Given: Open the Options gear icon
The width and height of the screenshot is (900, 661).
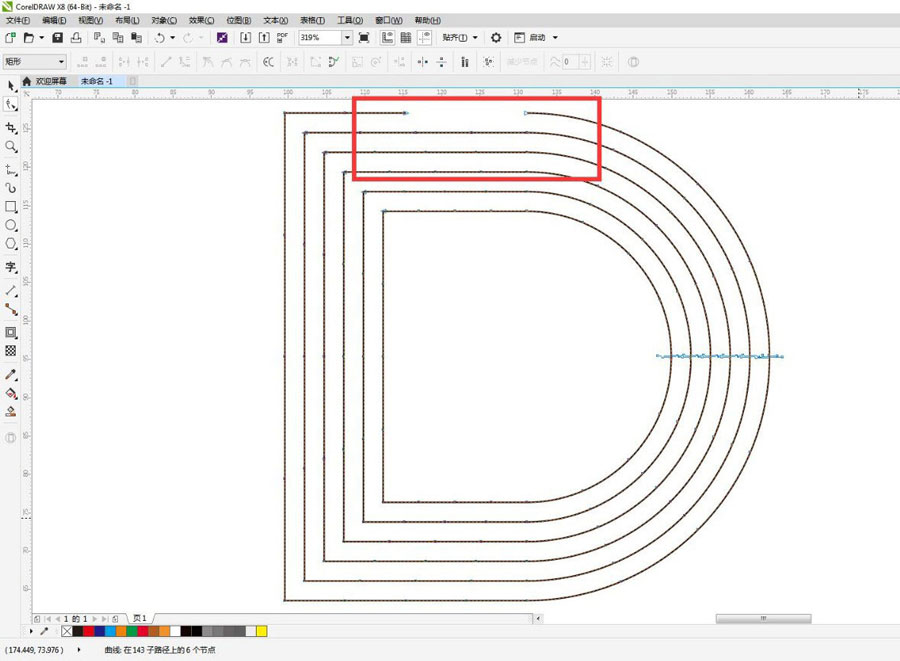Looking at the screenshot, I should point(495,38).
